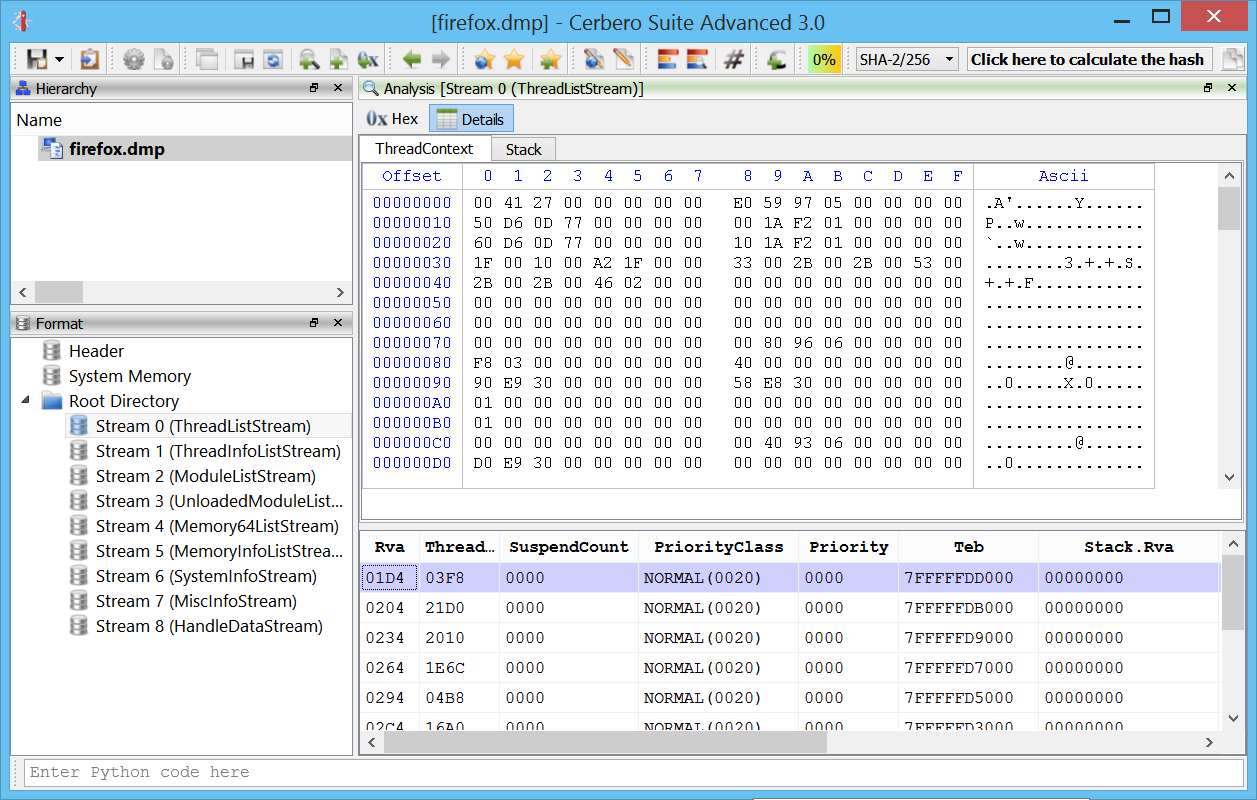Click the green curved arrow icon
Image resolution: width=1257 pixels, height=800 pixels.
click(x=777, y=59)
